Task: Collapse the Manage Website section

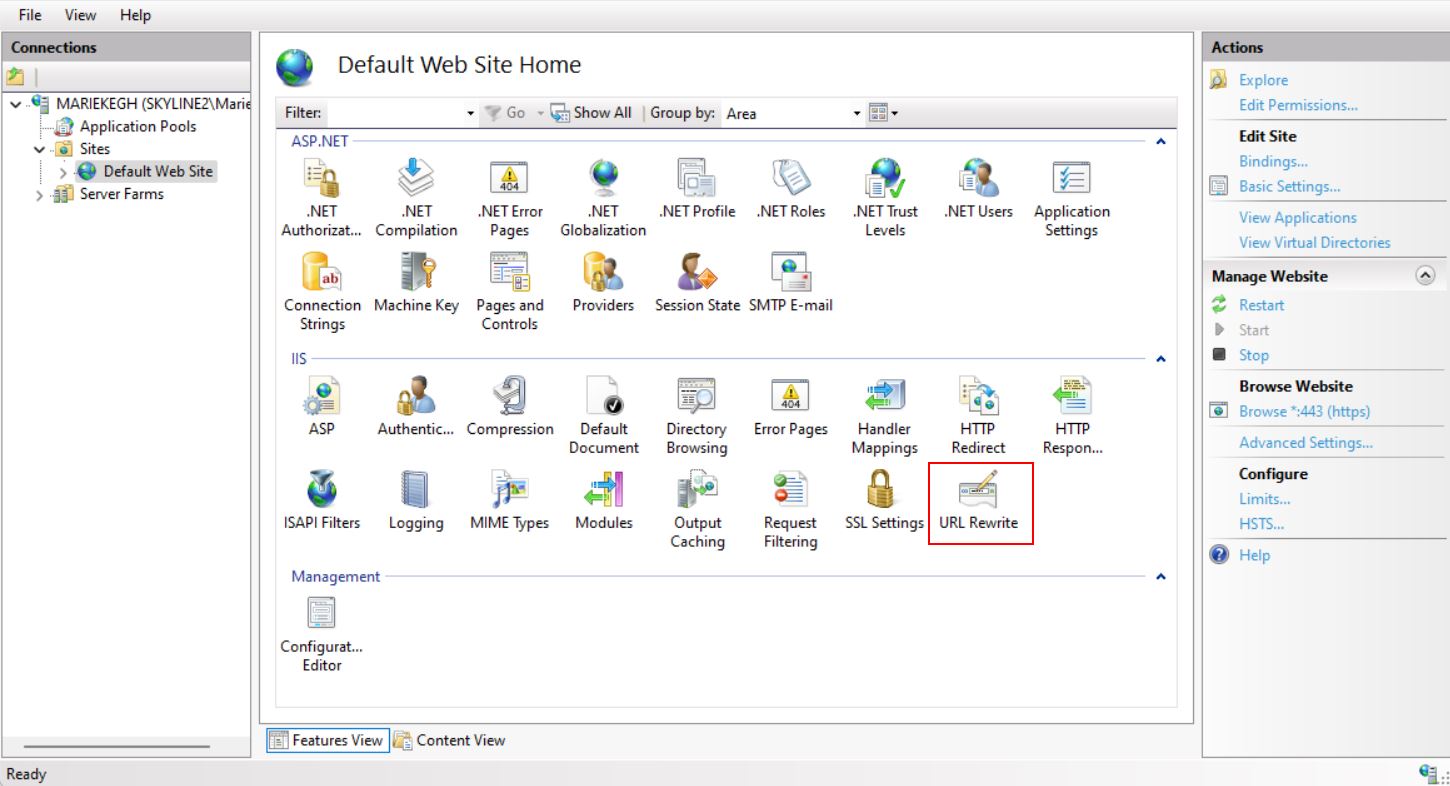Action: 1427,276
